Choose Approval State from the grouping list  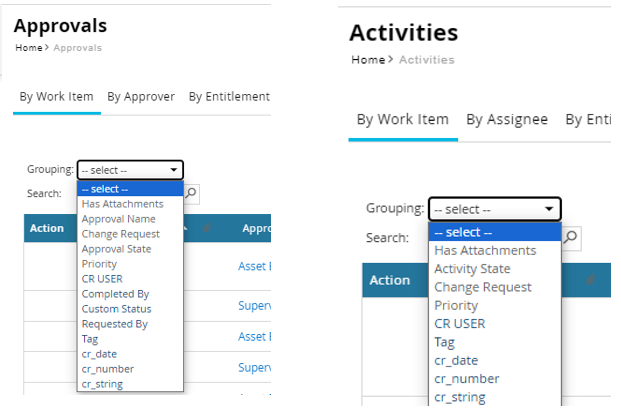pos(116,249)
